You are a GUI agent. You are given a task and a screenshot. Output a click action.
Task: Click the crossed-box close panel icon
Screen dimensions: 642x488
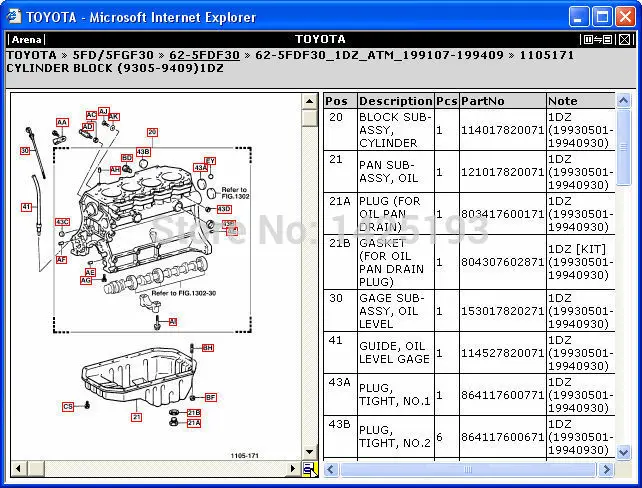(x=624, y=40)
